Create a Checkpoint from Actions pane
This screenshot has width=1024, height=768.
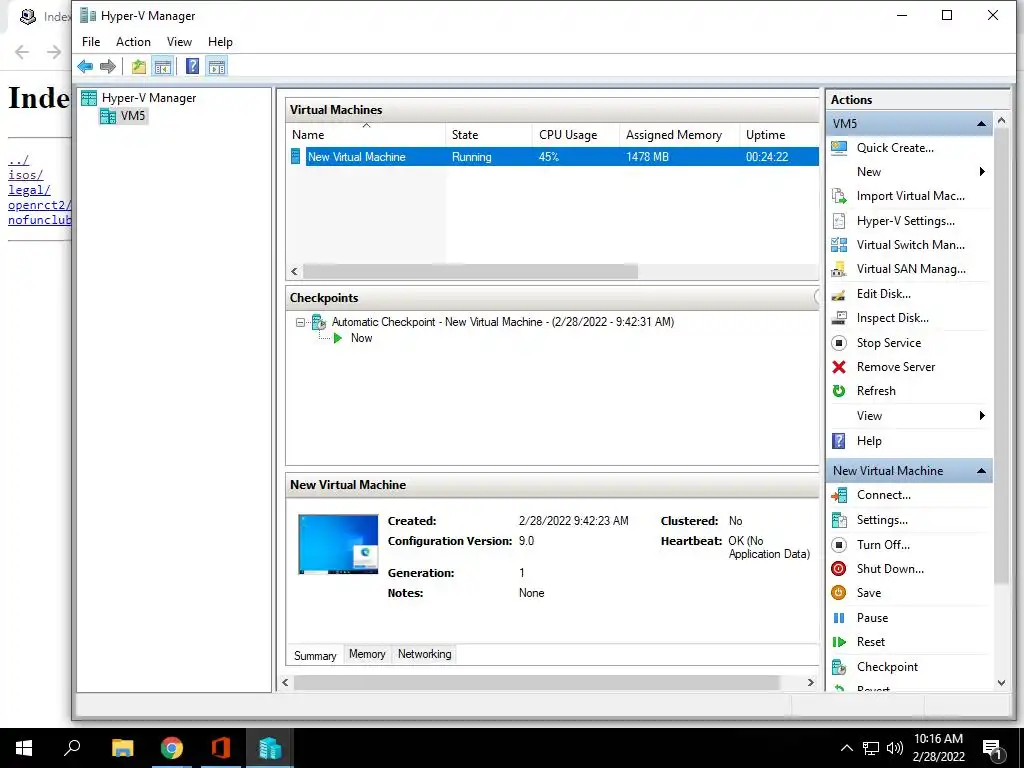(x=887, y=667)
